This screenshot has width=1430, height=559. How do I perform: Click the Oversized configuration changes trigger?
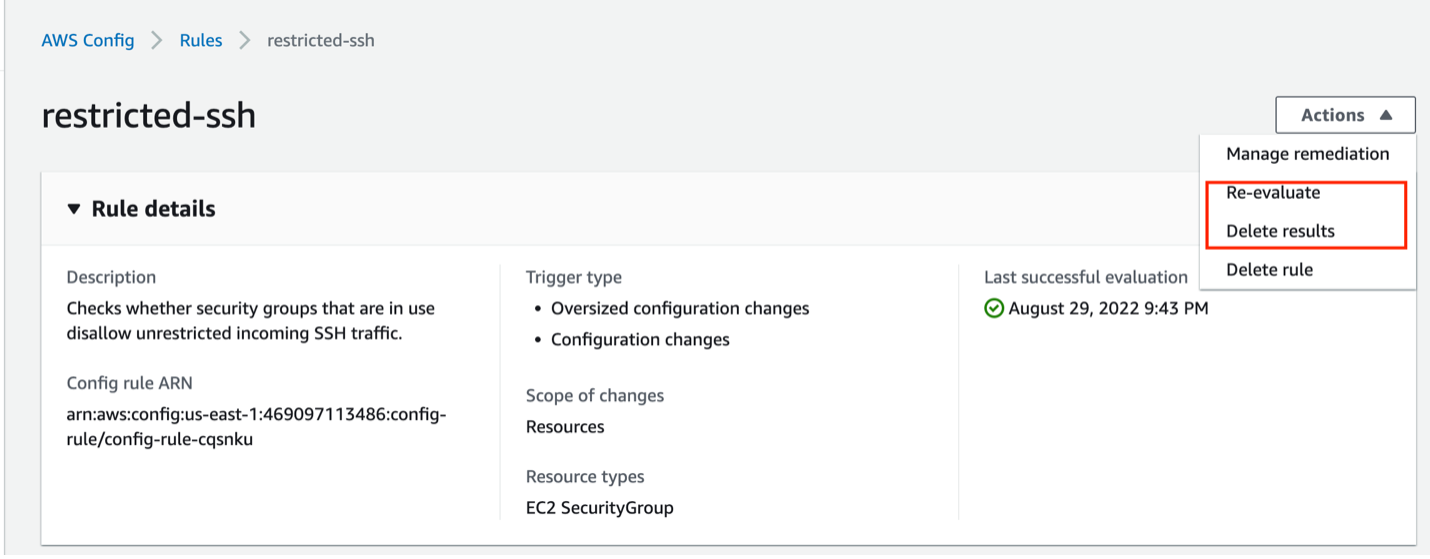(x=680, y=308)
